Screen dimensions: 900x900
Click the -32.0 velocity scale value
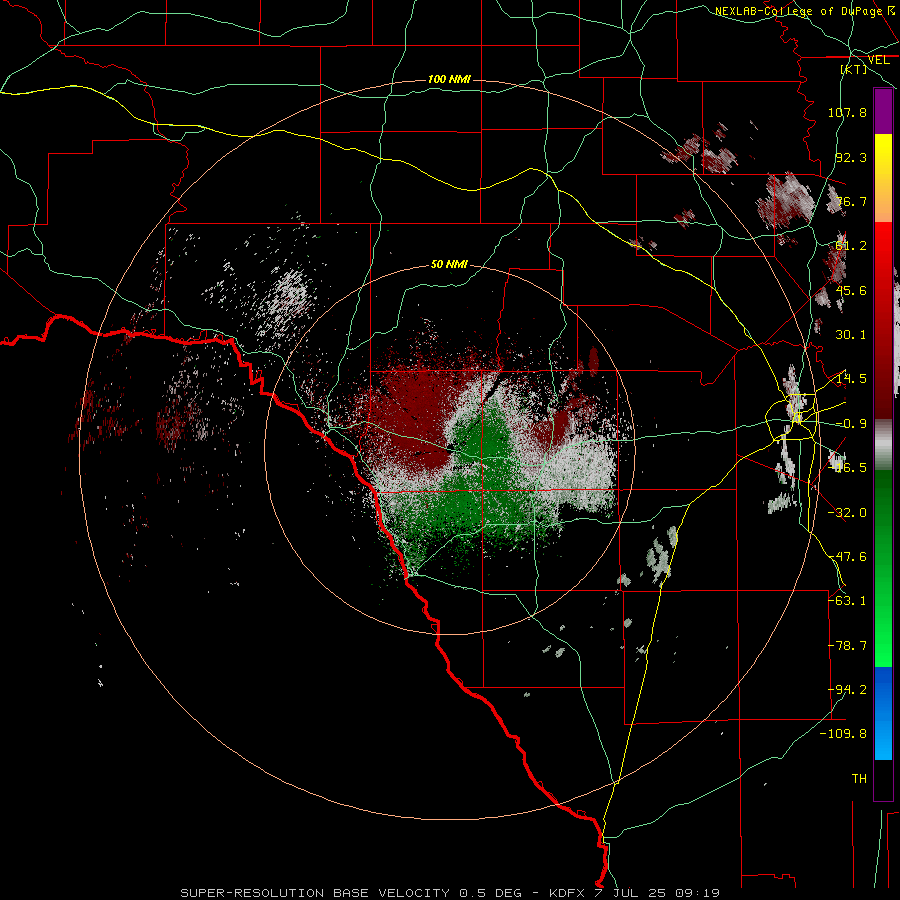pyautogui.click(x=847, y=513)
